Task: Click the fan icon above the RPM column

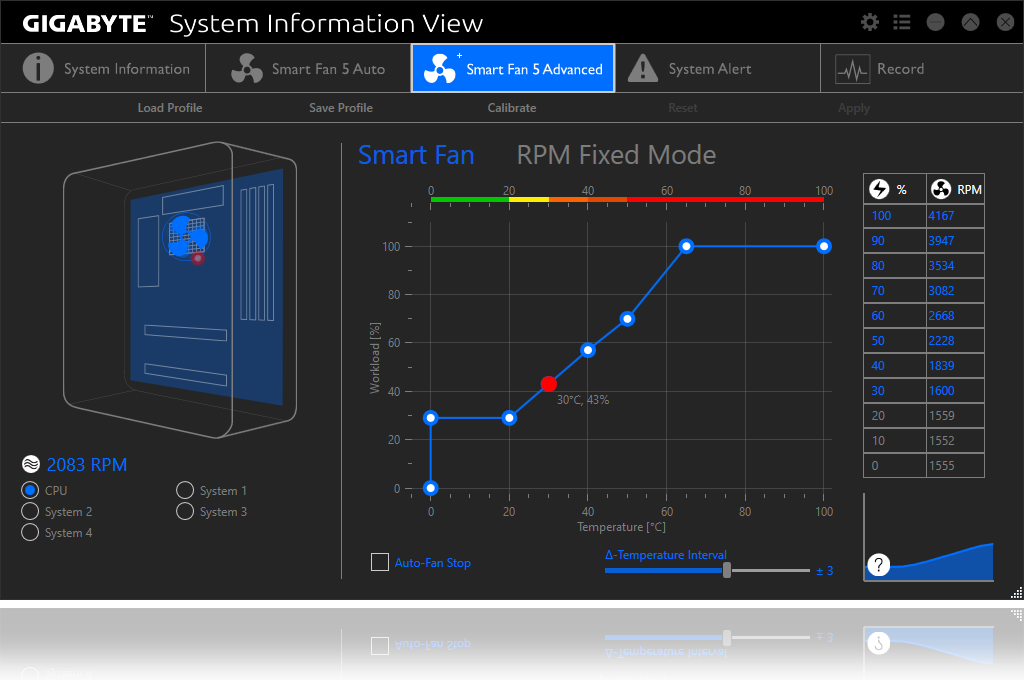Action: (939, 188)
